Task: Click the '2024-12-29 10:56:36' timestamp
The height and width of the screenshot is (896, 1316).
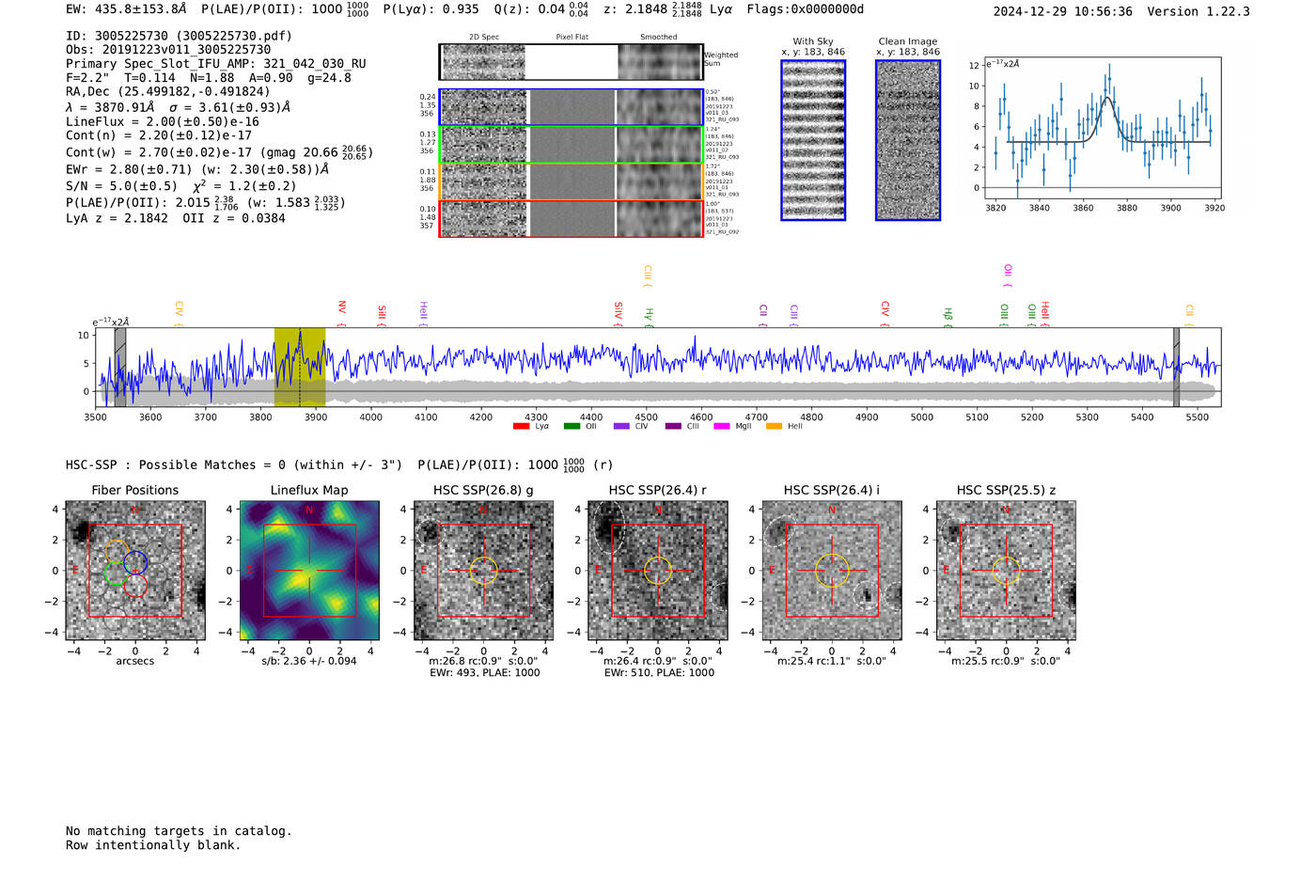Action: tap(1063, 11)
